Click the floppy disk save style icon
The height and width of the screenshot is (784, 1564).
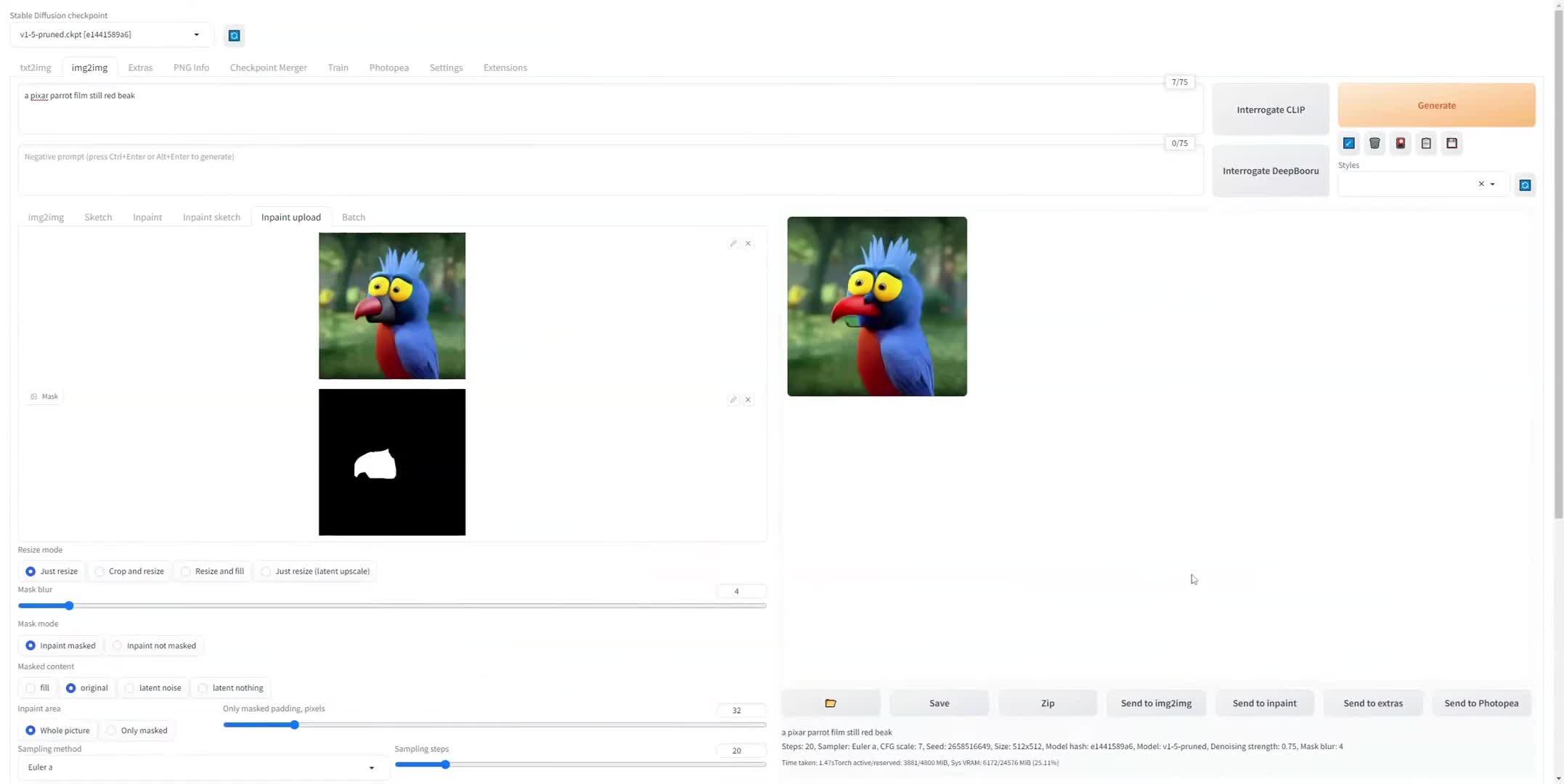(x=1451, y=143)
